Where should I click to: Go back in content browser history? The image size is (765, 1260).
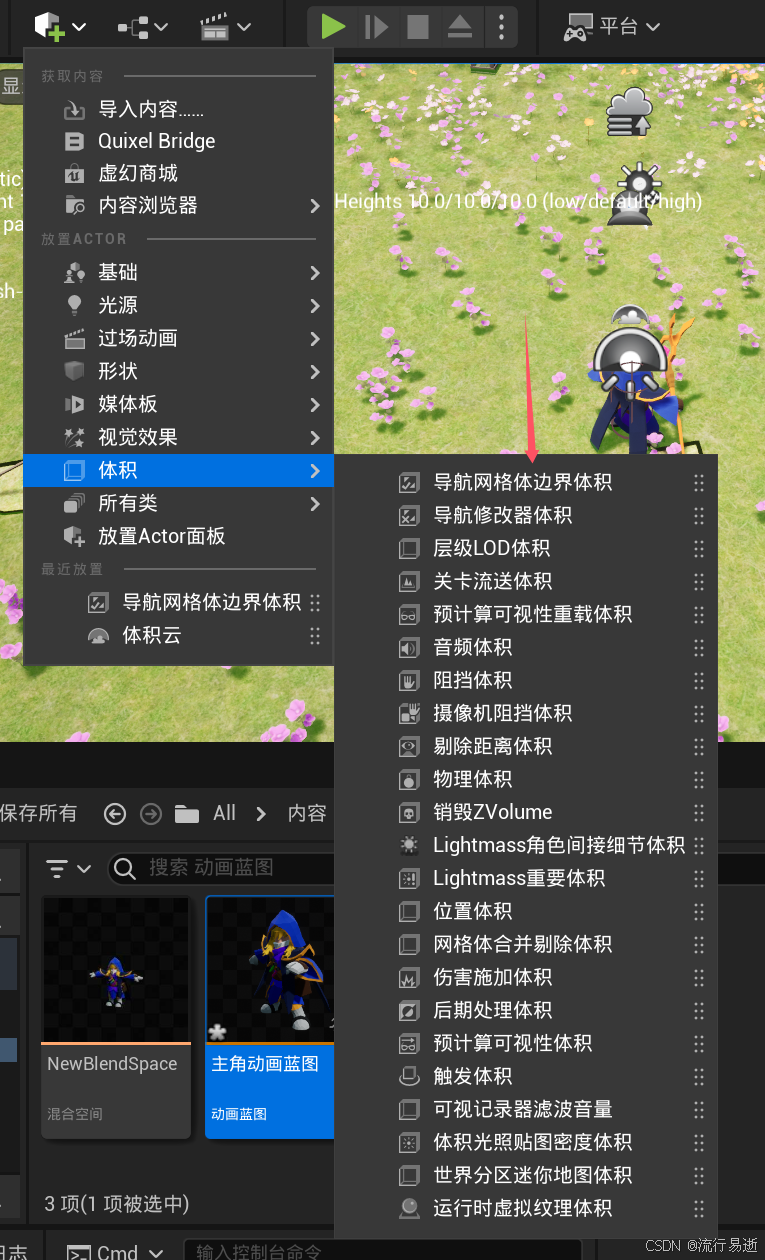click(x=115, y=814)
